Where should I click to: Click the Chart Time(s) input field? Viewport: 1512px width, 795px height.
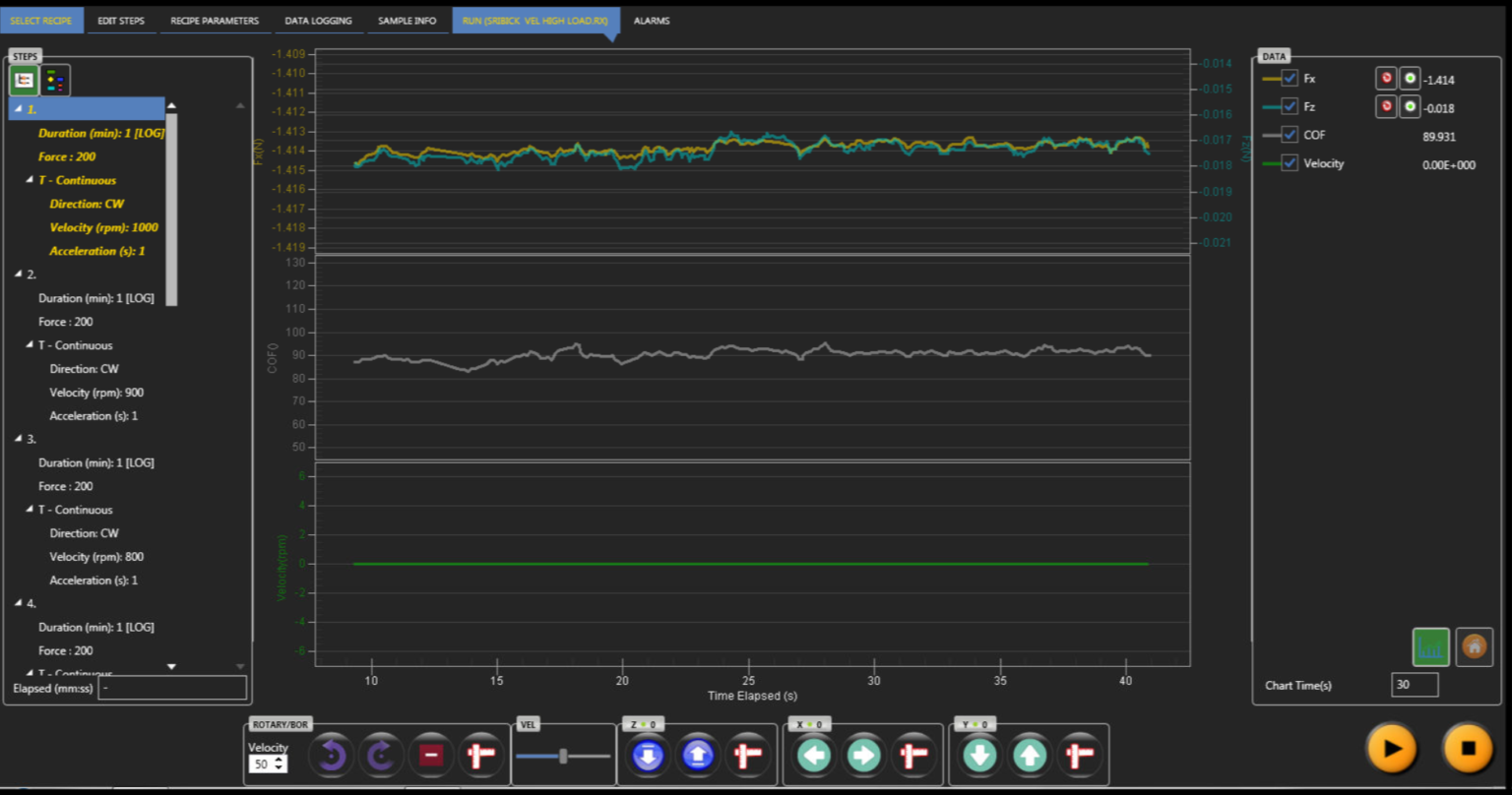point(1415,685)
